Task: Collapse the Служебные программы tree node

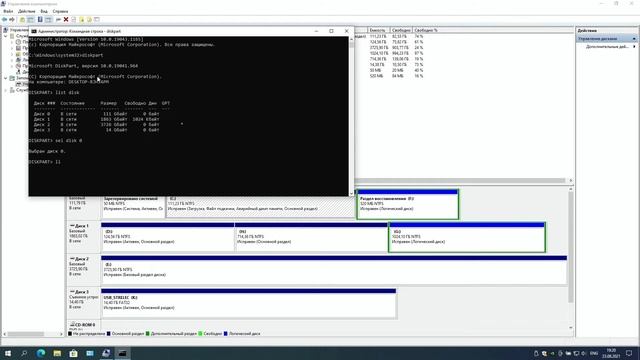Action: 6,36
